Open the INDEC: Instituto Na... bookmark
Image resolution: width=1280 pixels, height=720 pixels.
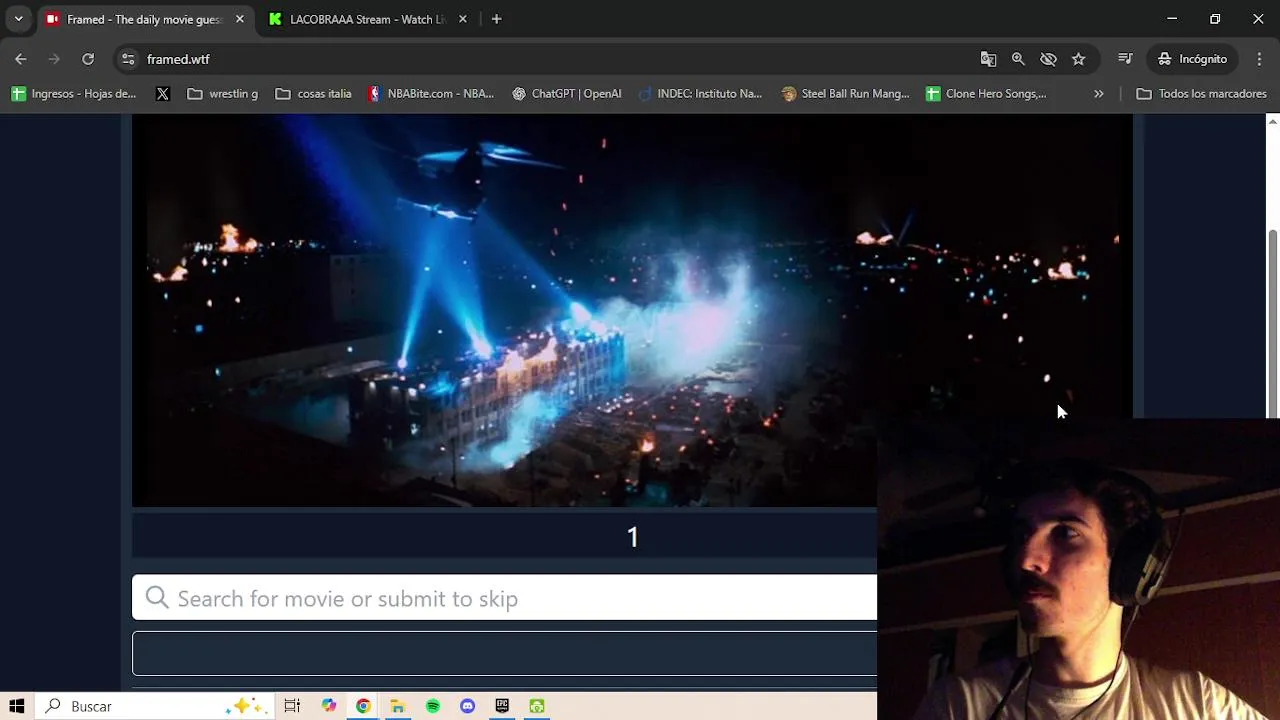pyautogui.click(x=700, y=94)
